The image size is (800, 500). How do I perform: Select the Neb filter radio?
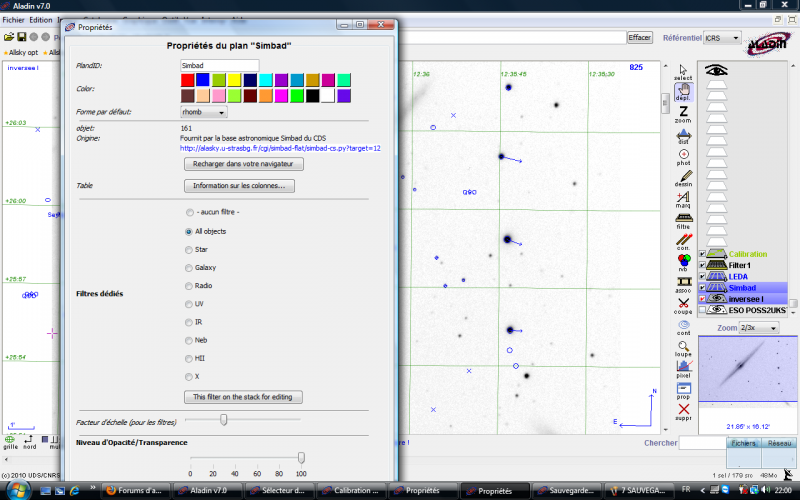tap(189, 340)
